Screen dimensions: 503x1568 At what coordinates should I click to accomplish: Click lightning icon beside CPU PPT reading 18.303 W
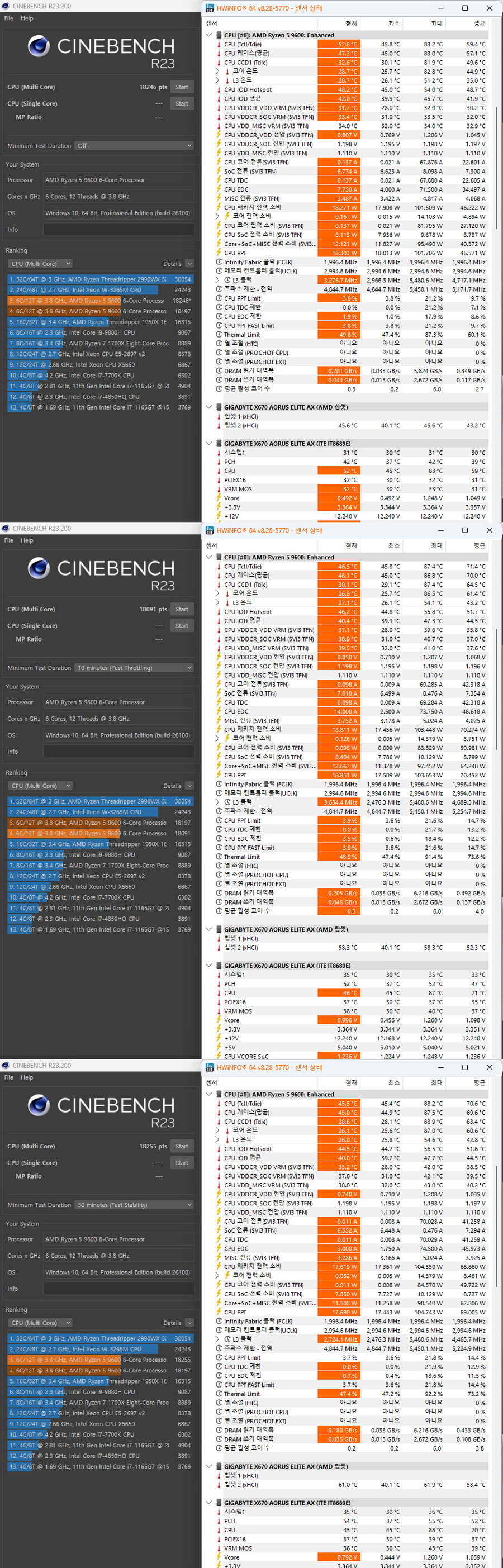point(219,253)
